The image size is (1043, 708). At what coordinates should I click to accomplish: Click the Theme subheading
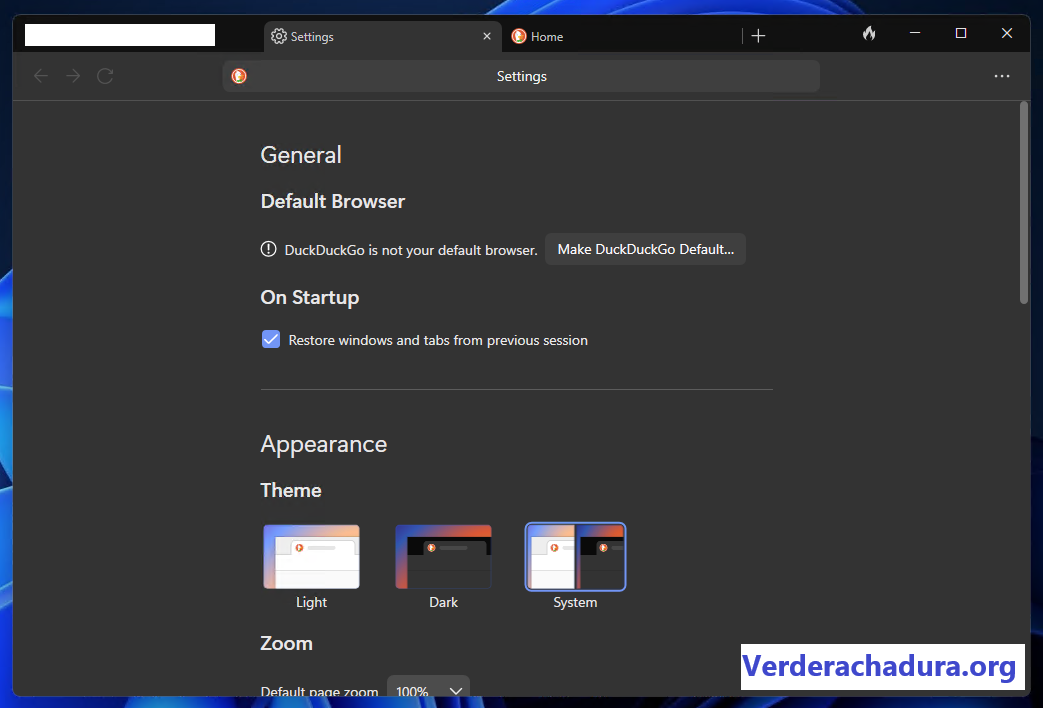[x=291, y=490]
